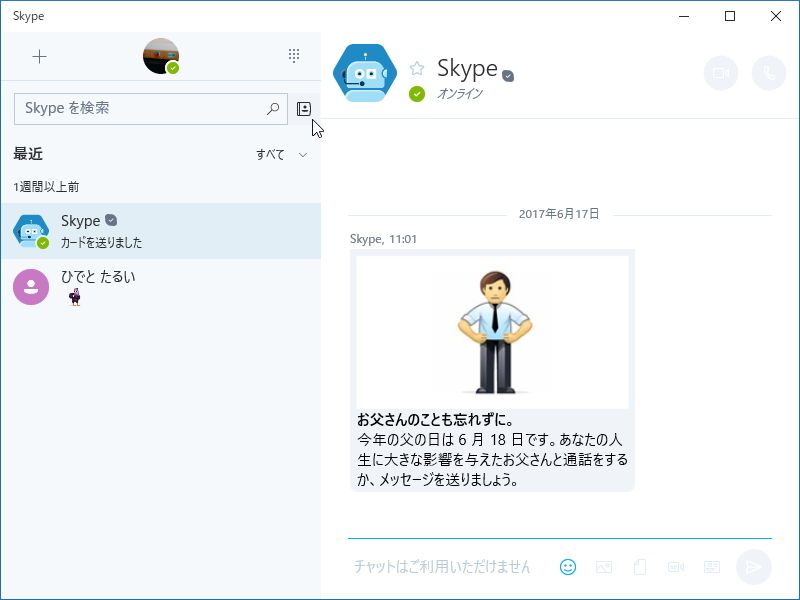Click the 2017年6月17日 date separator text
The height and width of the screenshot is (600, 800).
point(559,214)
